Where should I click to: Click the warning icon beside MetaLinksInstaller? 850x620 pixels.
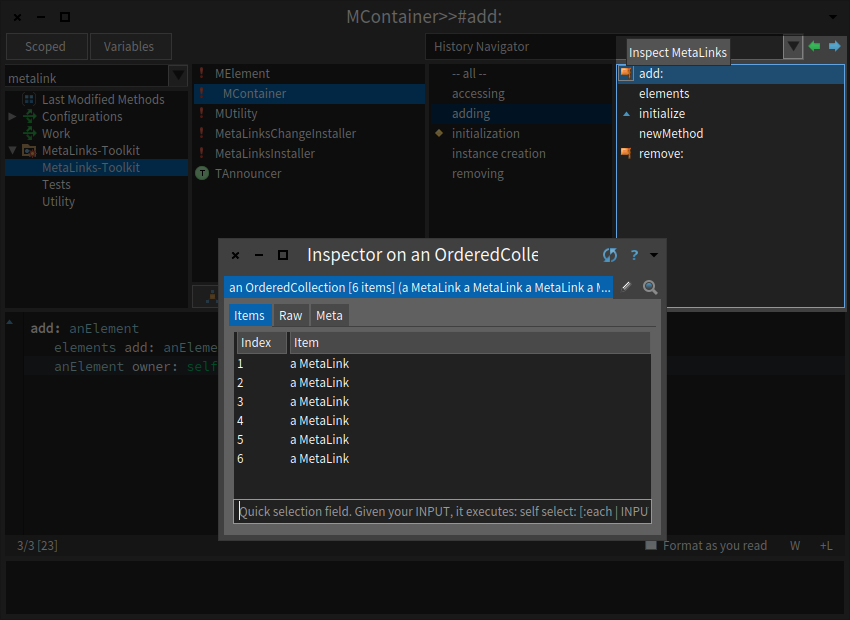tap(202, 153)
